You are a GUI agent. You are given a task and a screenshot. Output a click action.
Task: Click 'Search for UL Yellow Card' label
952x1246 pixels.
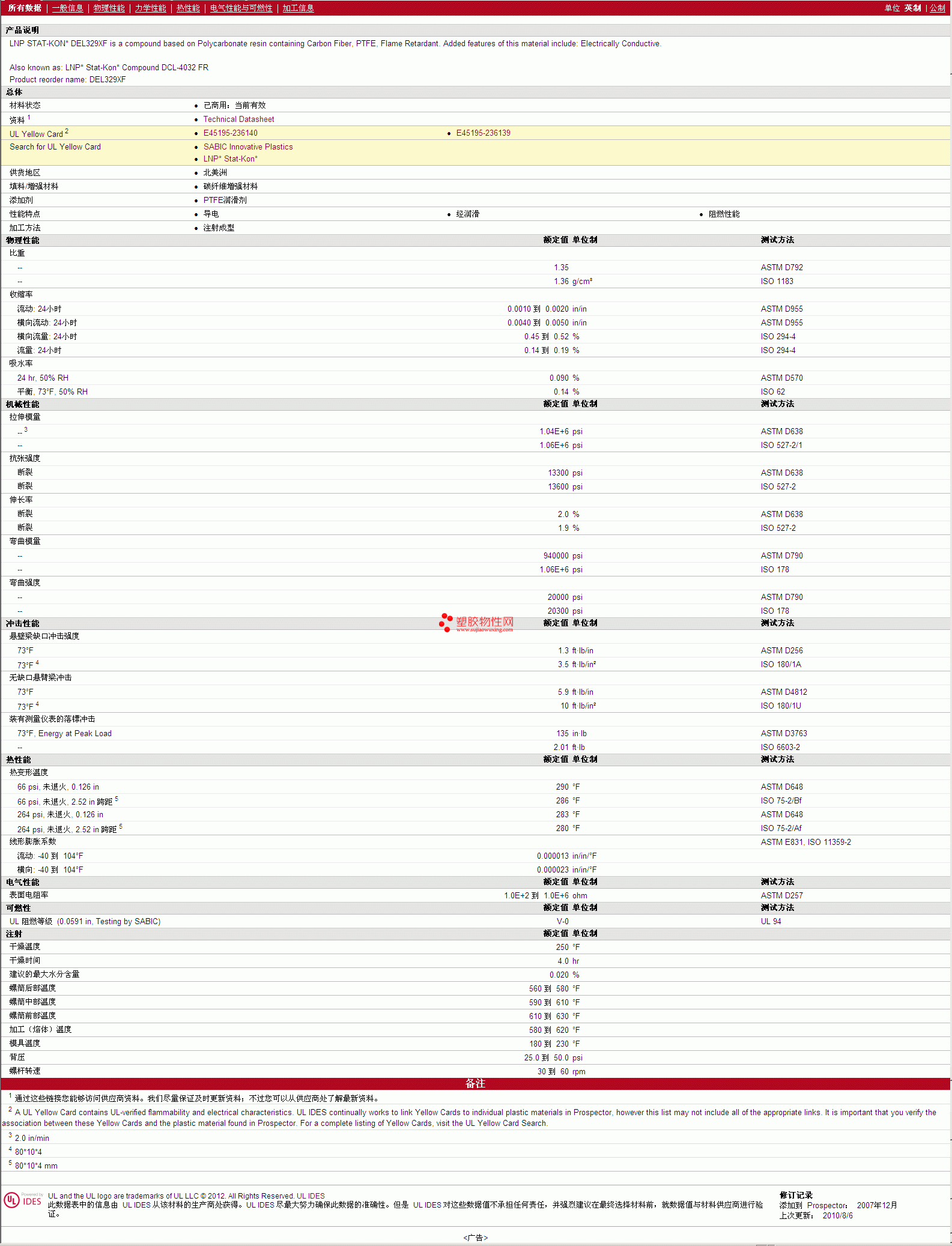(x=55, y=147)
